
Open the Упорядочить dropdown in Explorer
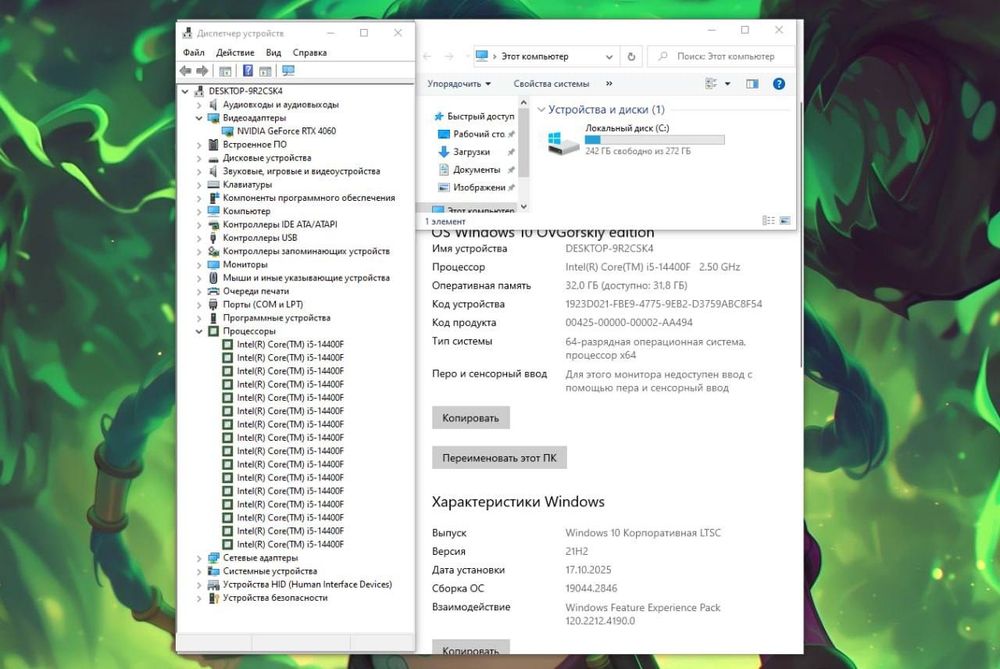coord(459,84)
